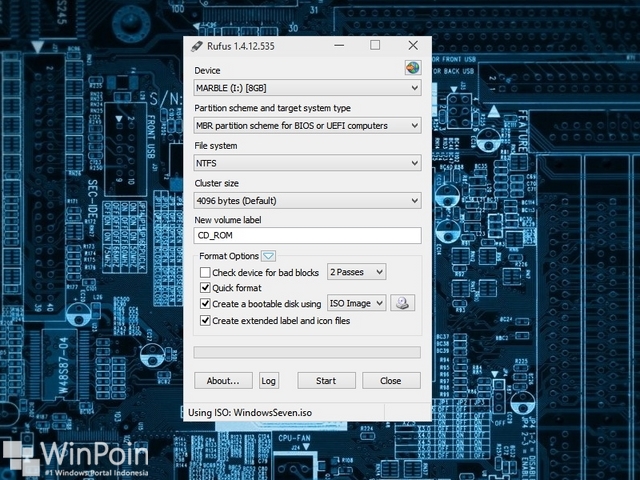Open the Partition scheme dropdown
The image size is (640, 480).
pos(307,125)
